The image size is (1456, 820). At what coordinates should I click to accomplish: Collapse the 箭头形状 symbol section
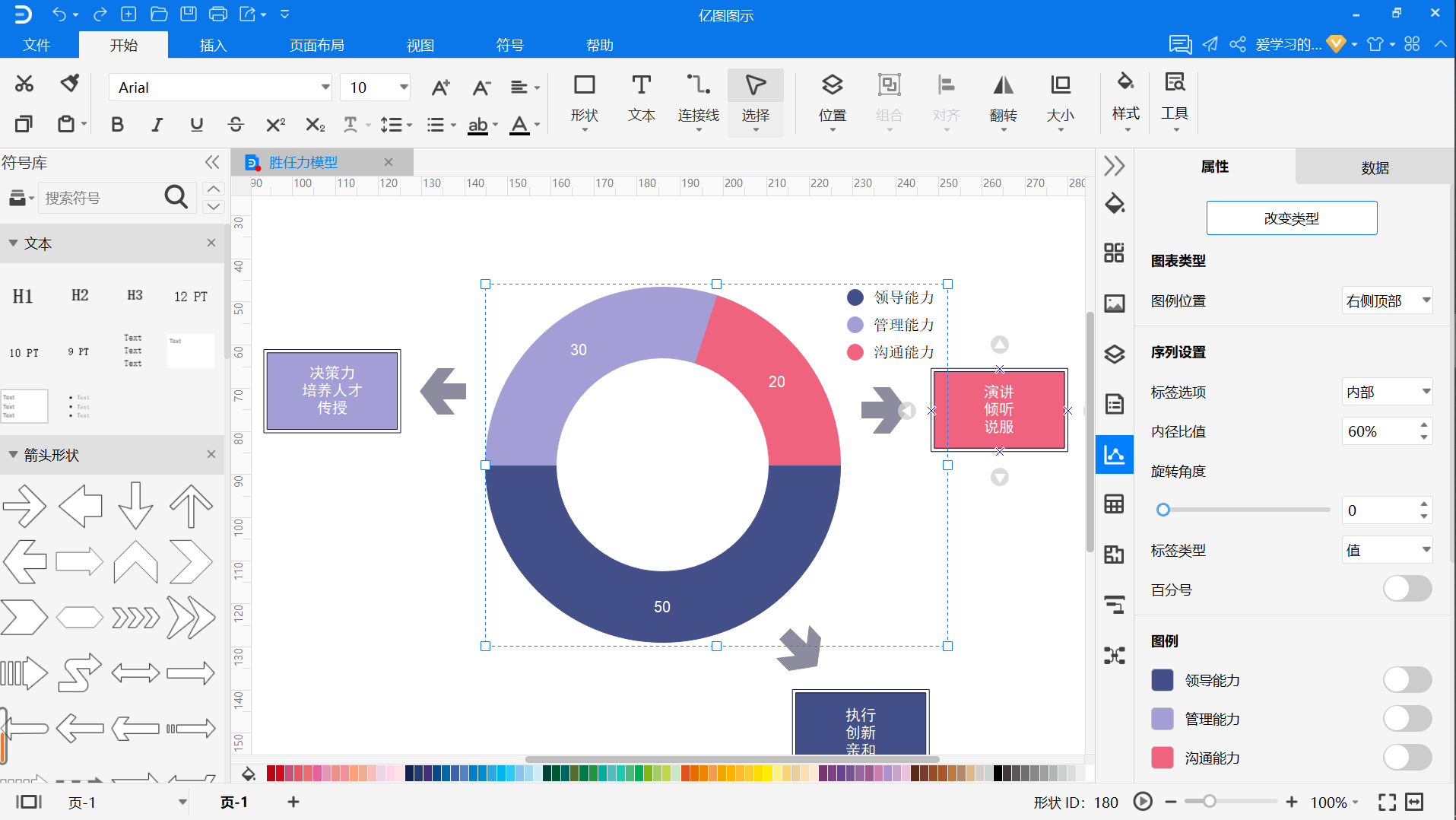14,455
